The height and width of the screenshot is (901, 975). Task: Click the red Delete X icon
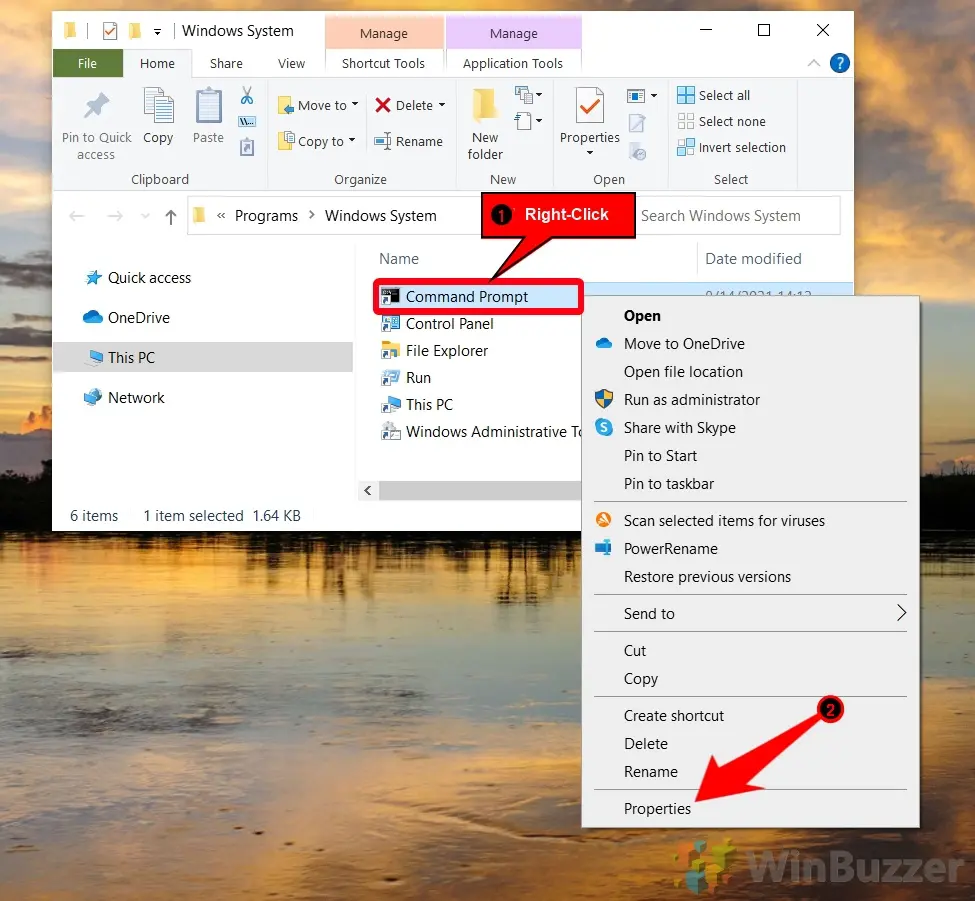click(383, 105)
